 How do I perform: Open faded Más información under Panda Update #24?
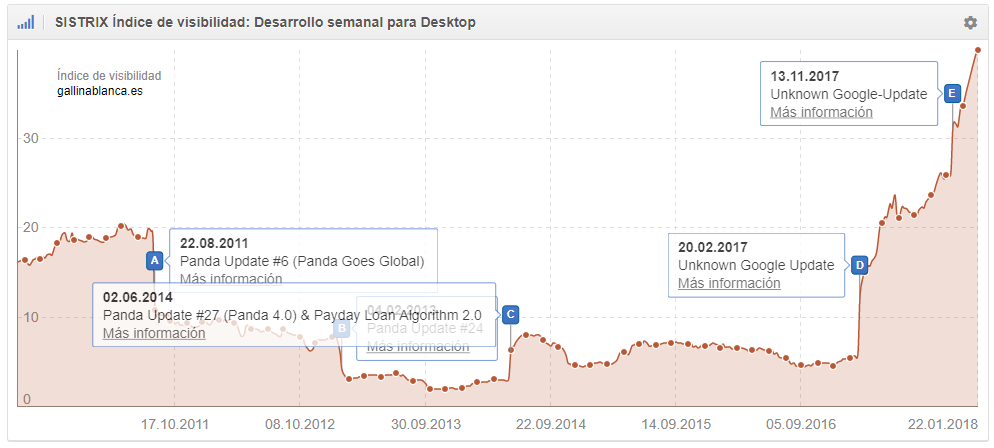[418, 346]
